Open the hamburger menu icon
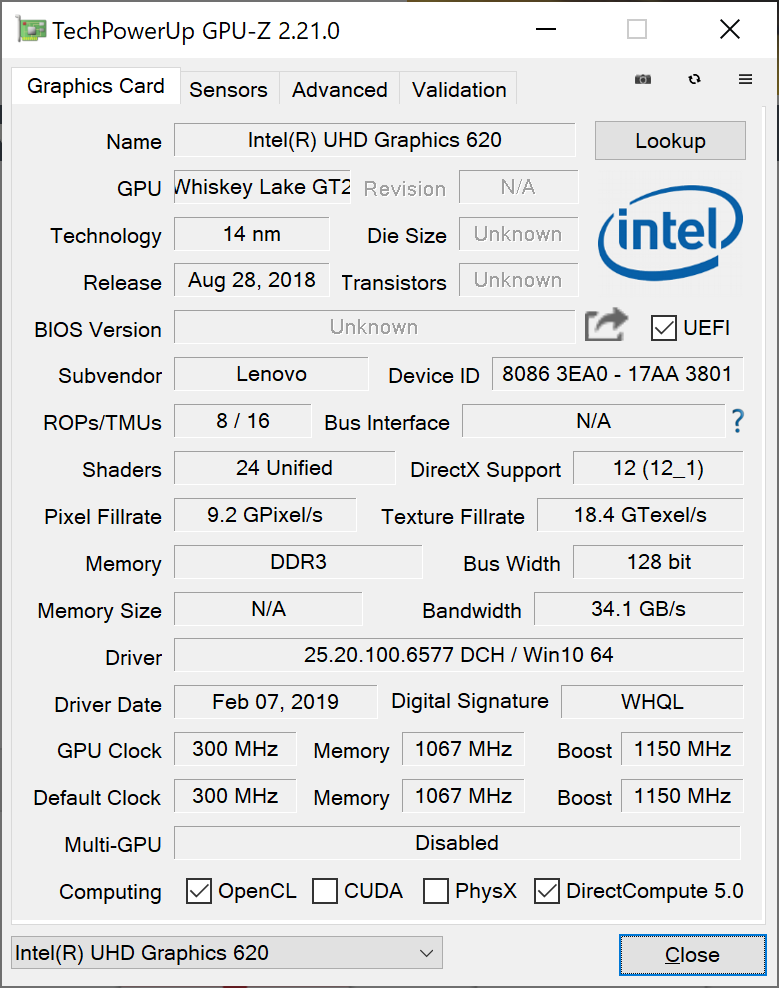The image size is (779, 988). 746,80
